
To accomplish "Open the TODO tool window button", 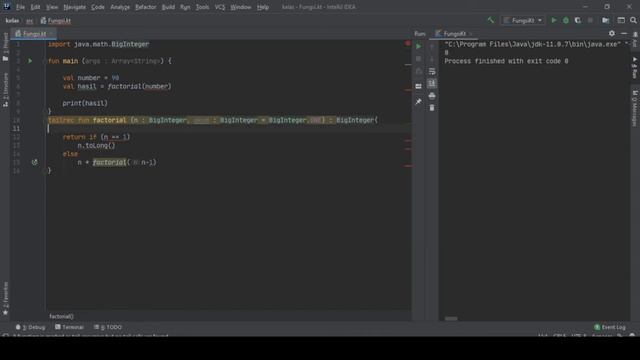I will [108, 327].
